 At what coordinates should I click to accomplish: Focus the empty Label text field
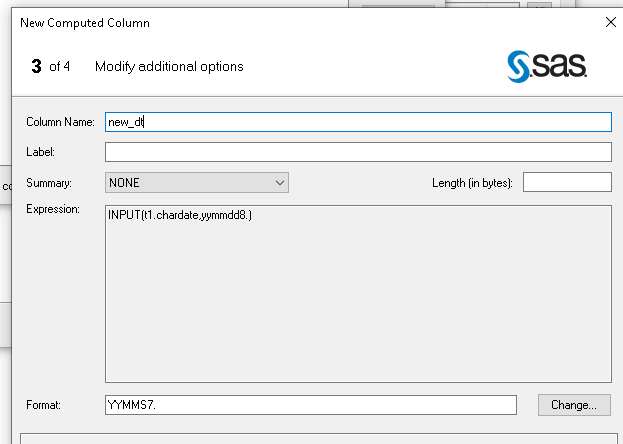point(358,152)
